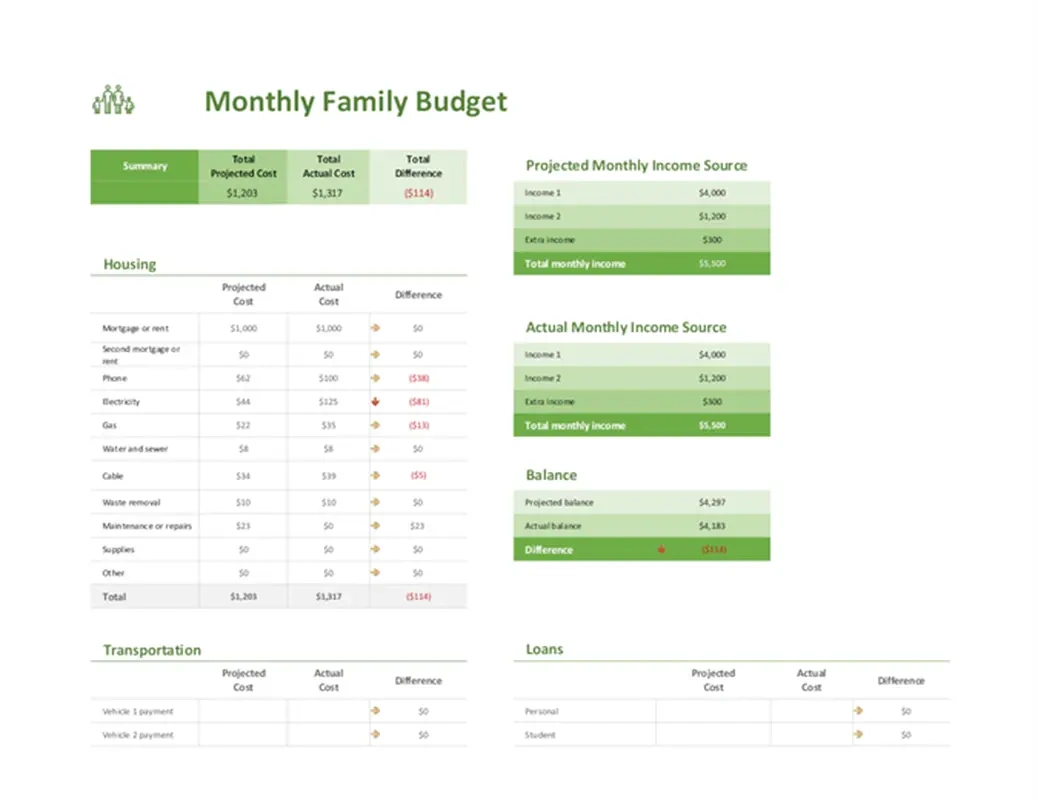
Task: Click the arrow icon beside Cable difference
Action: coord(374,475)
